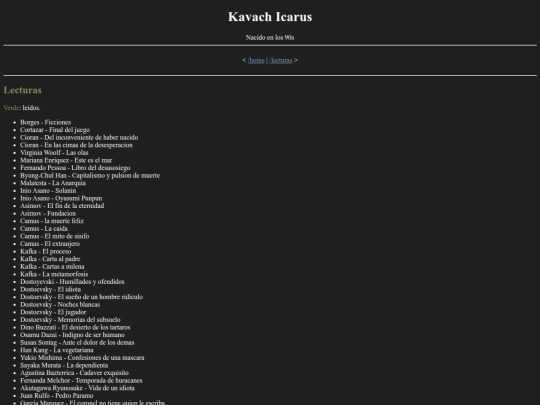Select 'Dostoevsky - Noches blancas' entry

(60, 304)
